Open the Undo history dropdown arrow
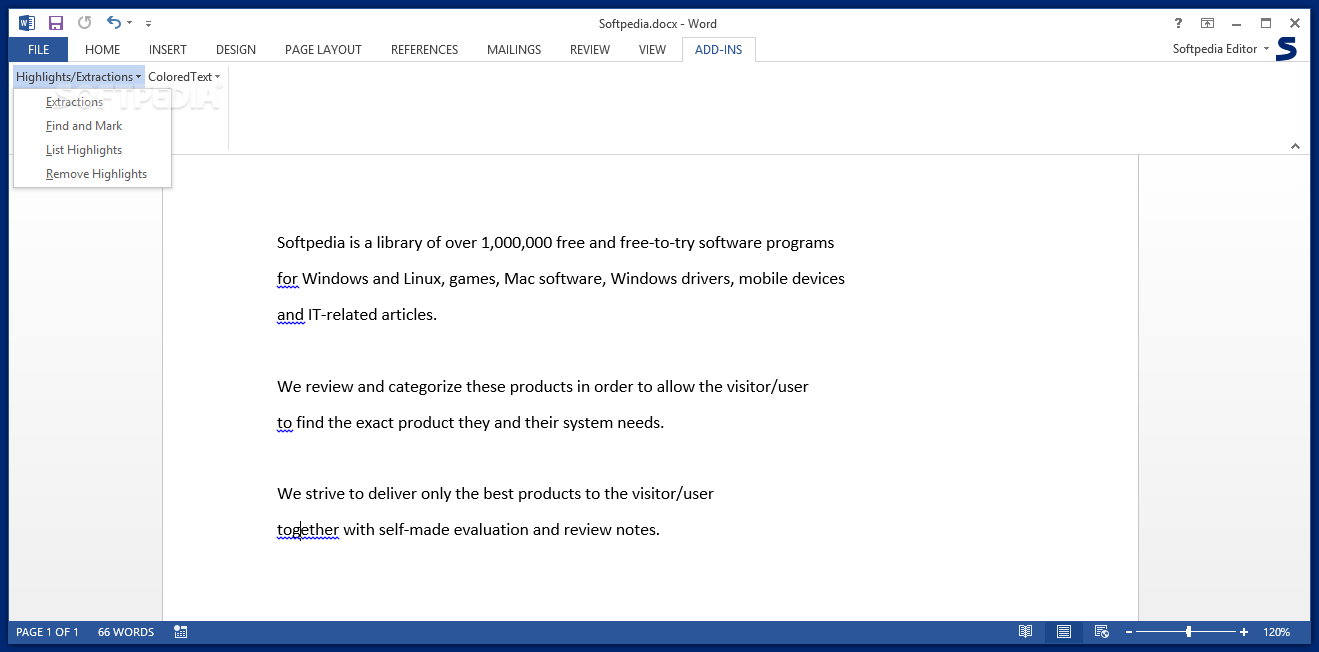Image resolution: width=1319 pixels, height=652 pixels. coord(130,23)
